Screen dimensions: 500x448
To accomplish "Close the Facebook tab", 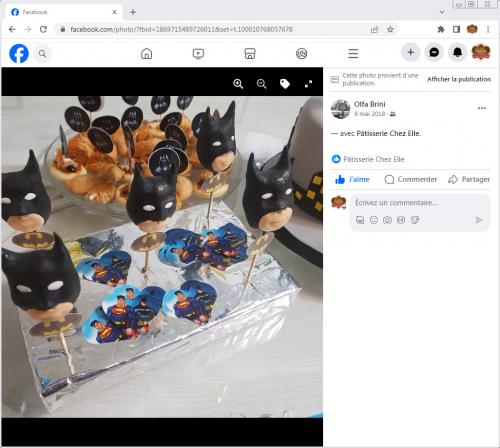I will pos(114,12).
